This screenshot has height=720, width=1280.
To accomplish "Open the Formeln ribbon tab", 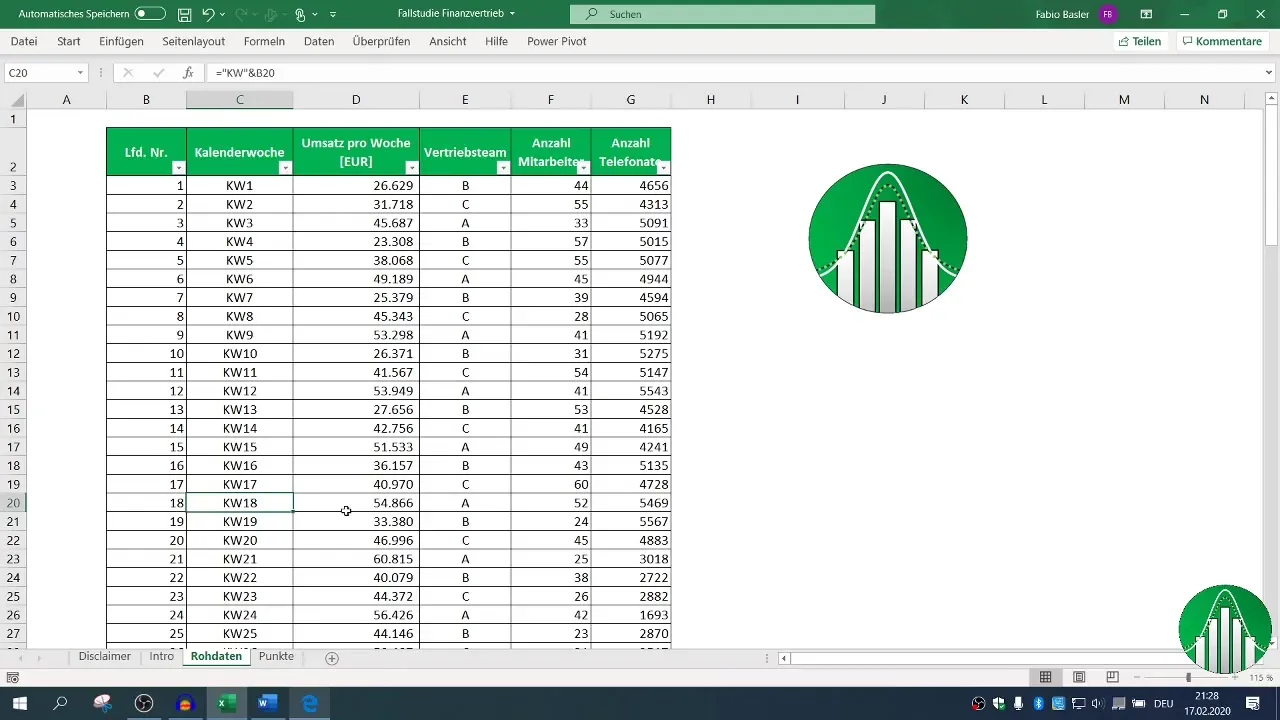I will [x=264, y=41].
